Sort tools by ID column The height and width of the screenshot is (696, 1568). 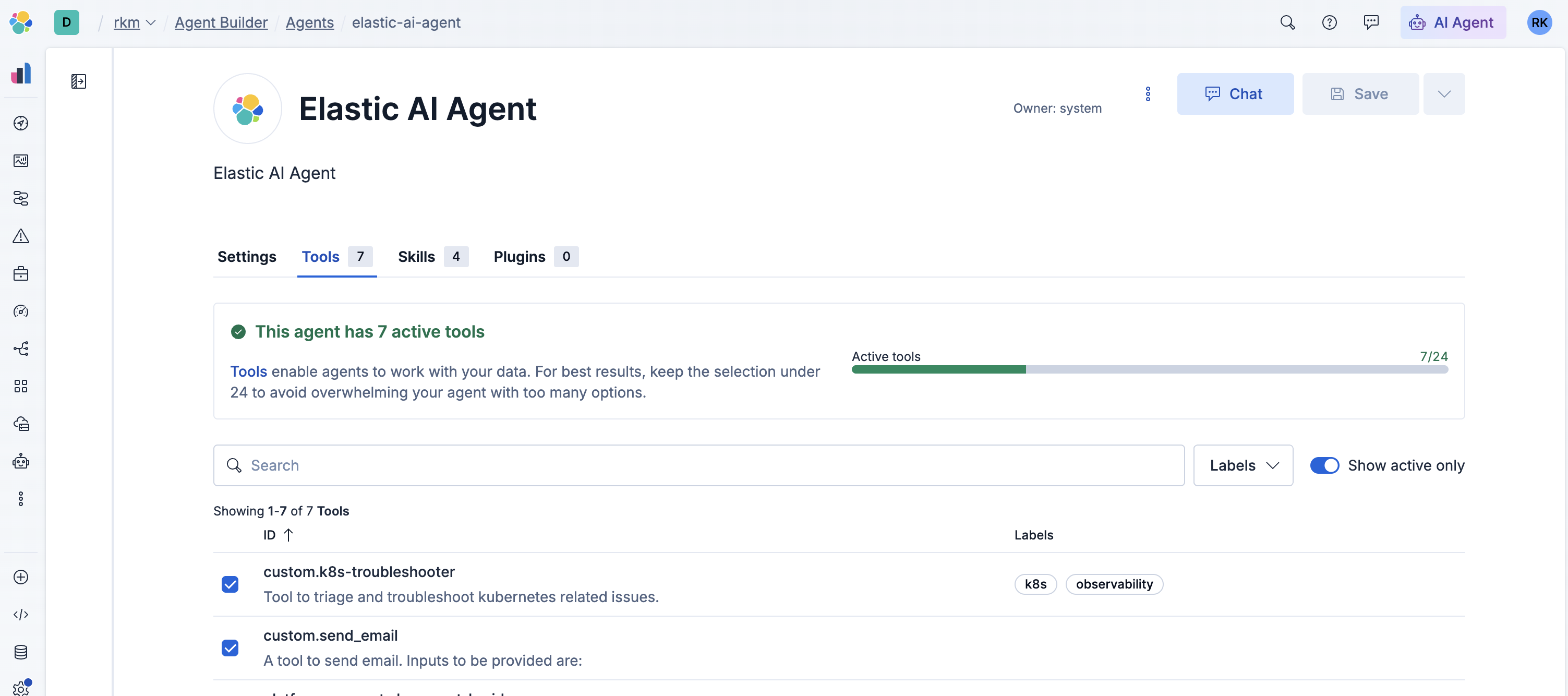click(278, 535)
